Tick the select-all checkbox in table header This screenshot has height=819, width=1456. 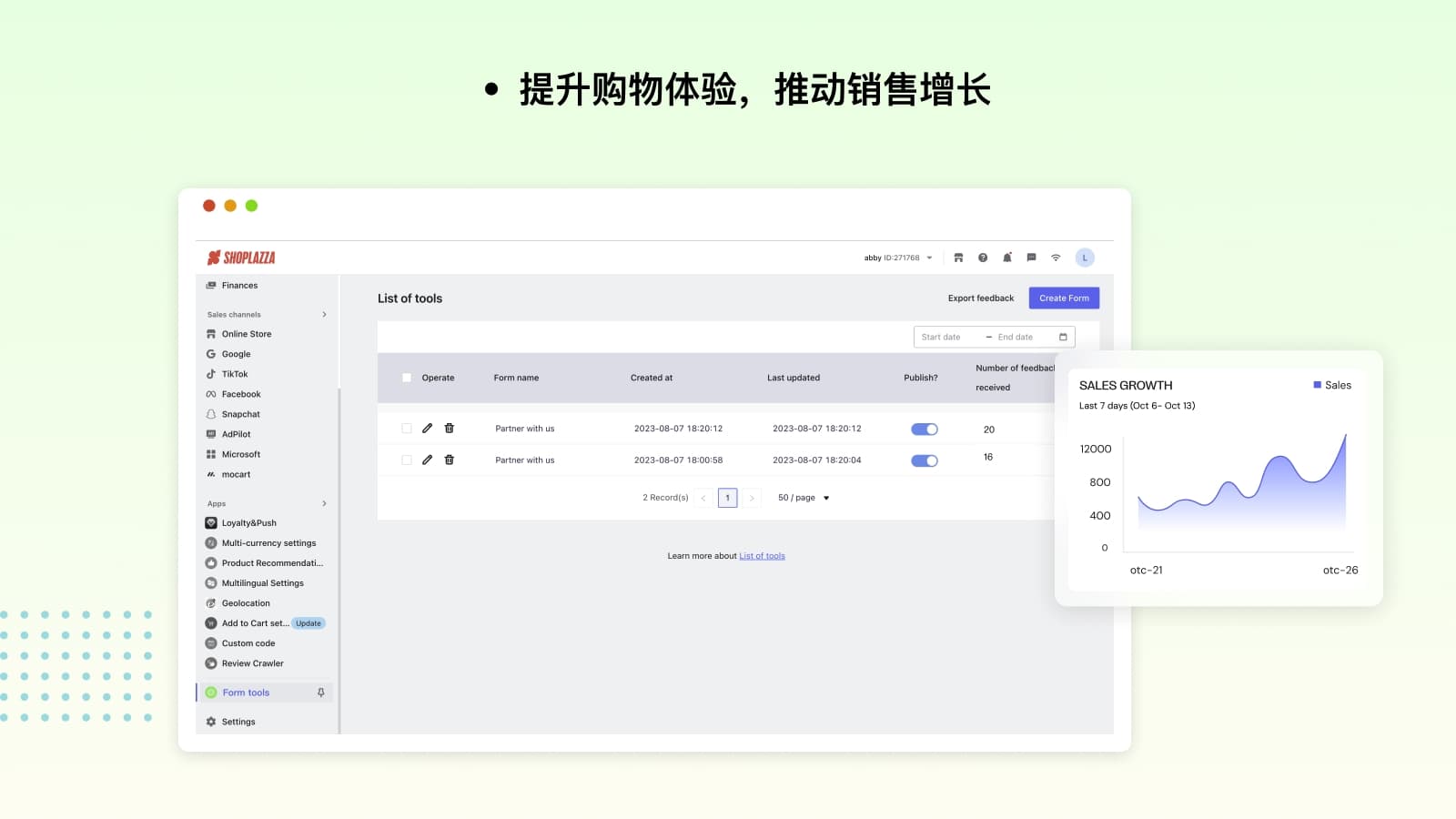(x=407, y=378)
